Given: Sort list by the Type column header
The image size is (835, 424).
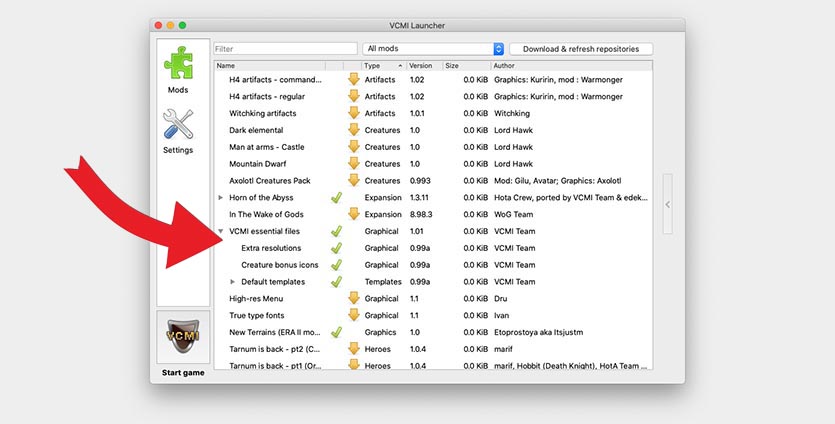Looking at the screenshot, I should [x=382, y=66].
